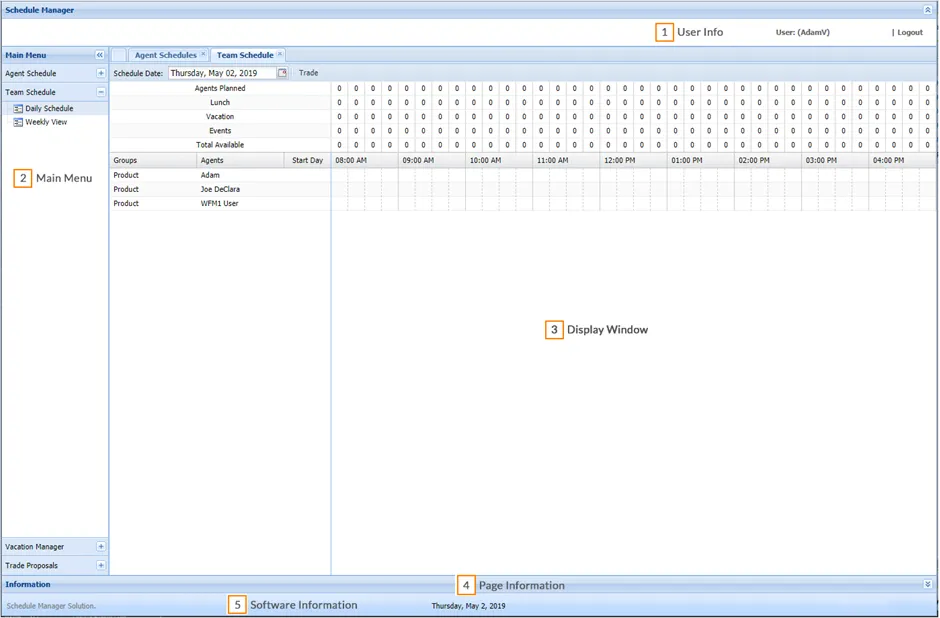This screenshot has height=618, width=940.
Task: Expand the Trade Proposals section
Action: coord(101,565)
